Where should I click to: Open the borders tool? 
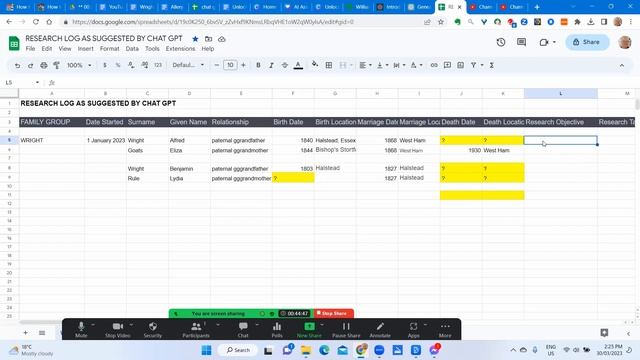(x=329, y=65)
